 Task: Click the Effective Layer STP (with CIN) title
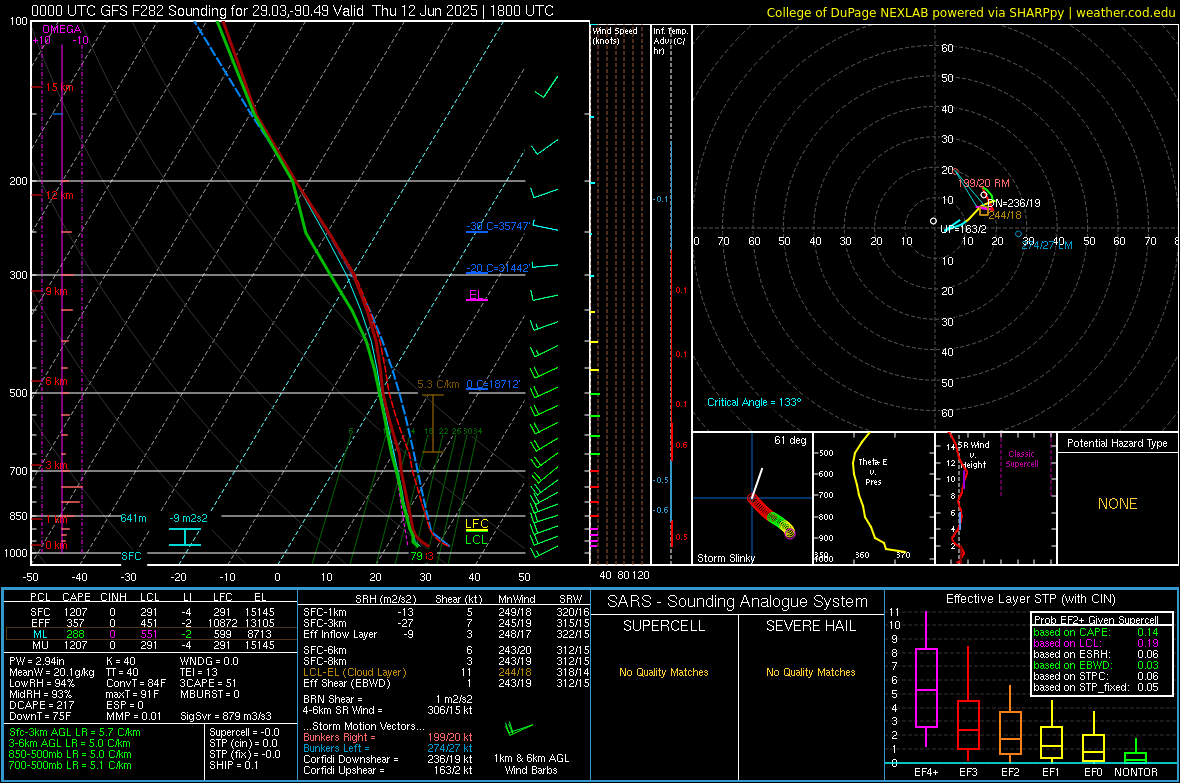coord(1030,599)
